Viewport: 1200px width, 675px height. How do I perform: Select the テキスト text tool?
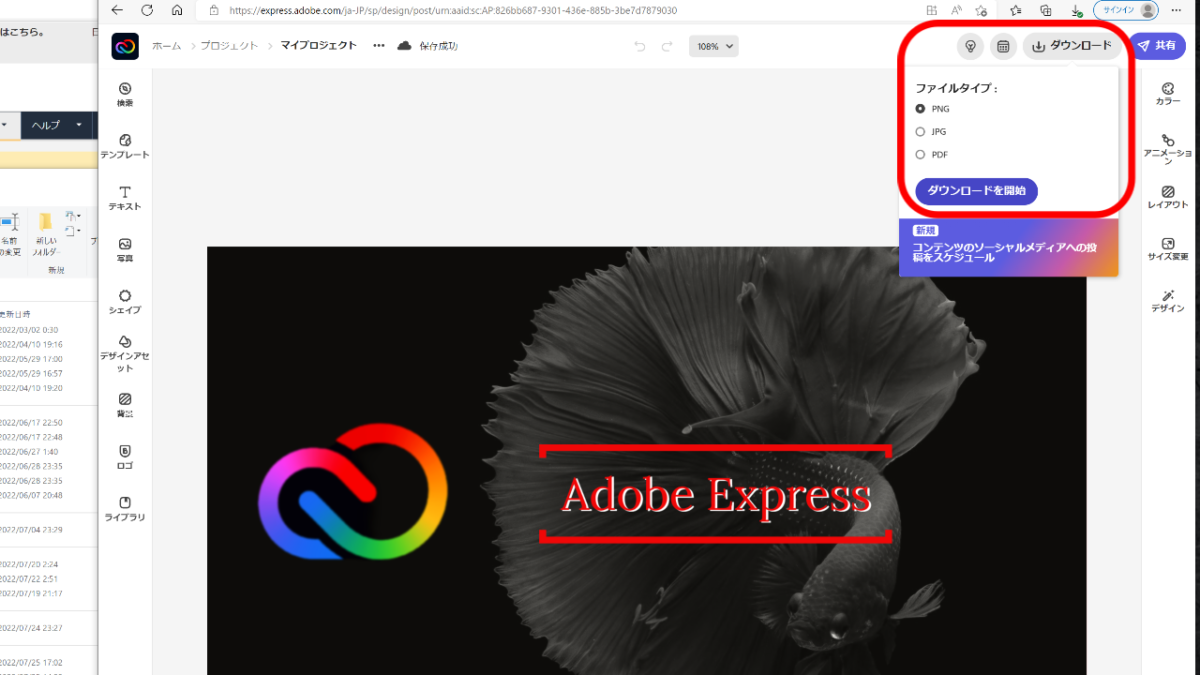(x=125, y=198)
